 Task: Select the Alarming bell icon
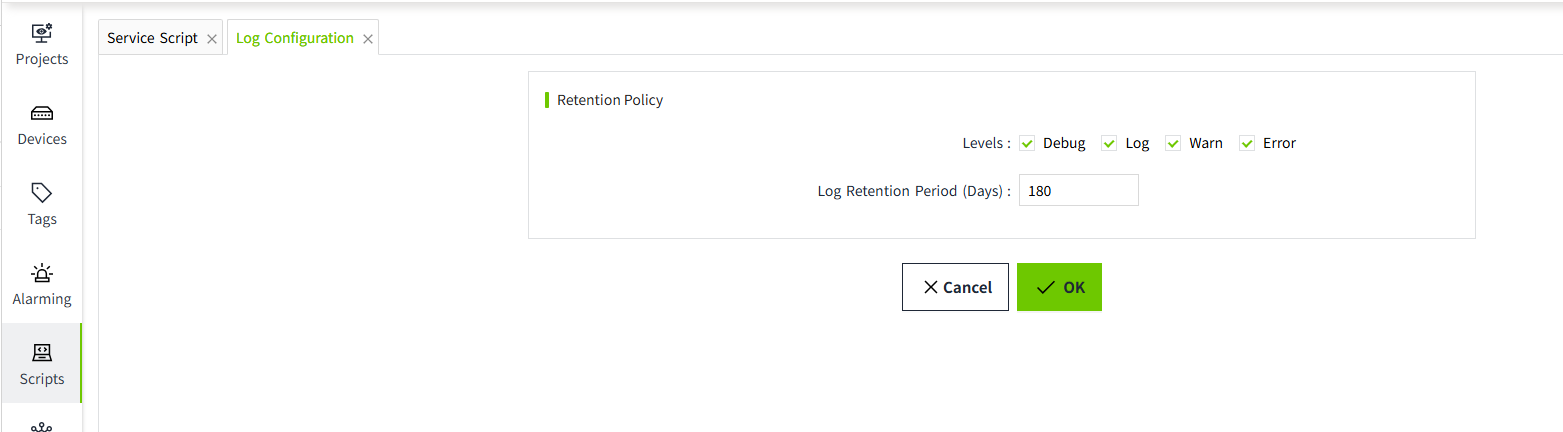tap(42, 273)
